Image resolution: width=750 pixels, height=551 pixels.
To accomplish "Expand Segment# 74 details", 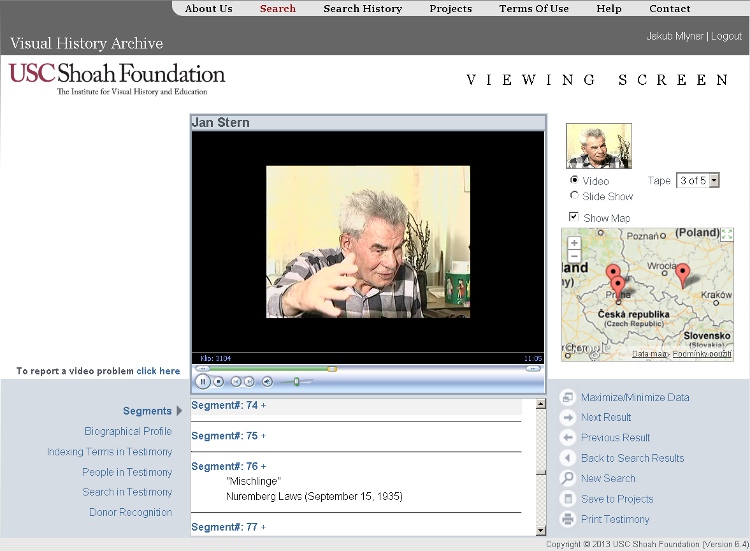I will tap(264, 405).
